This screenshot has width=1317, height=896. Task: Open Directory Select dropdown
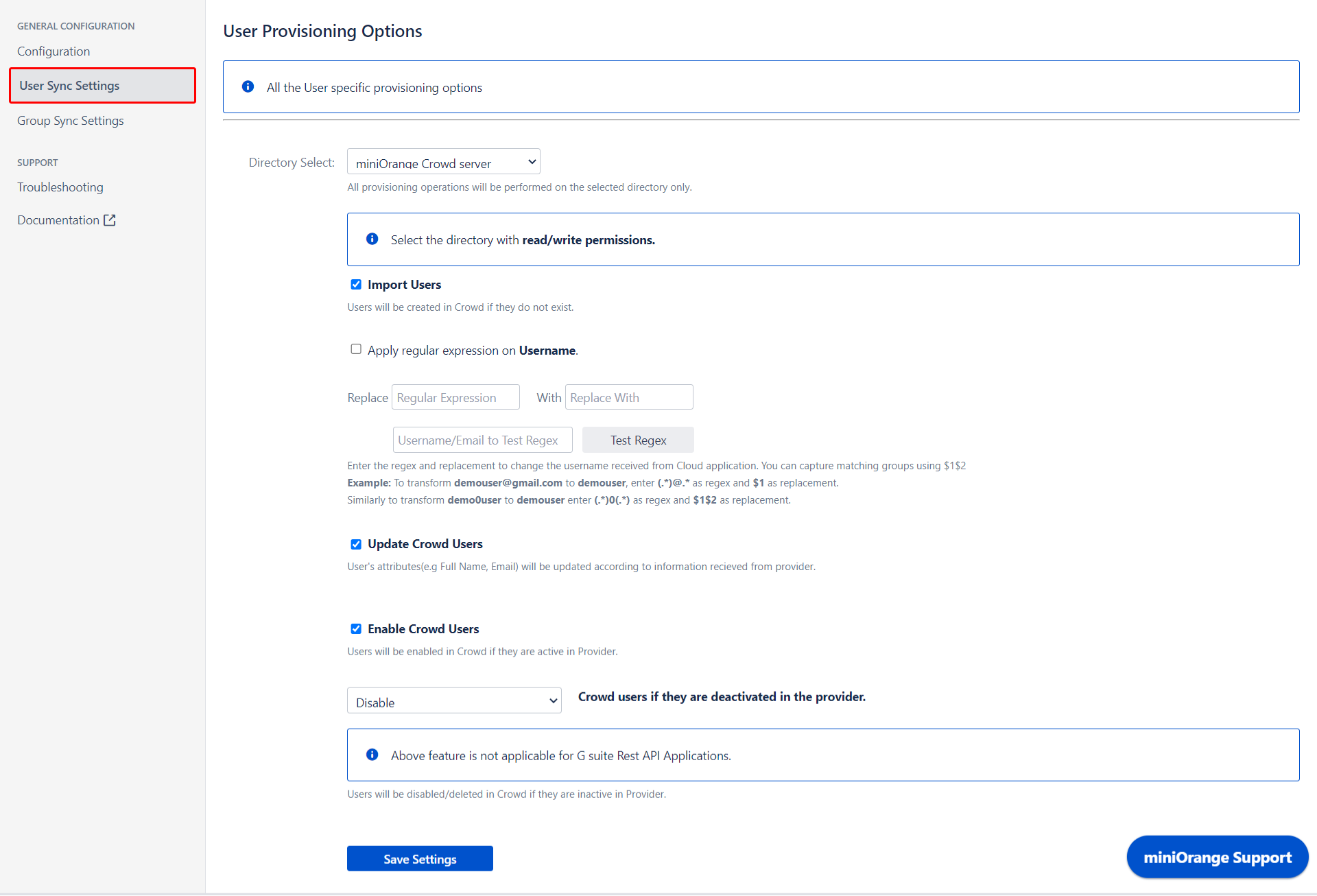click(x=443, y=162)
